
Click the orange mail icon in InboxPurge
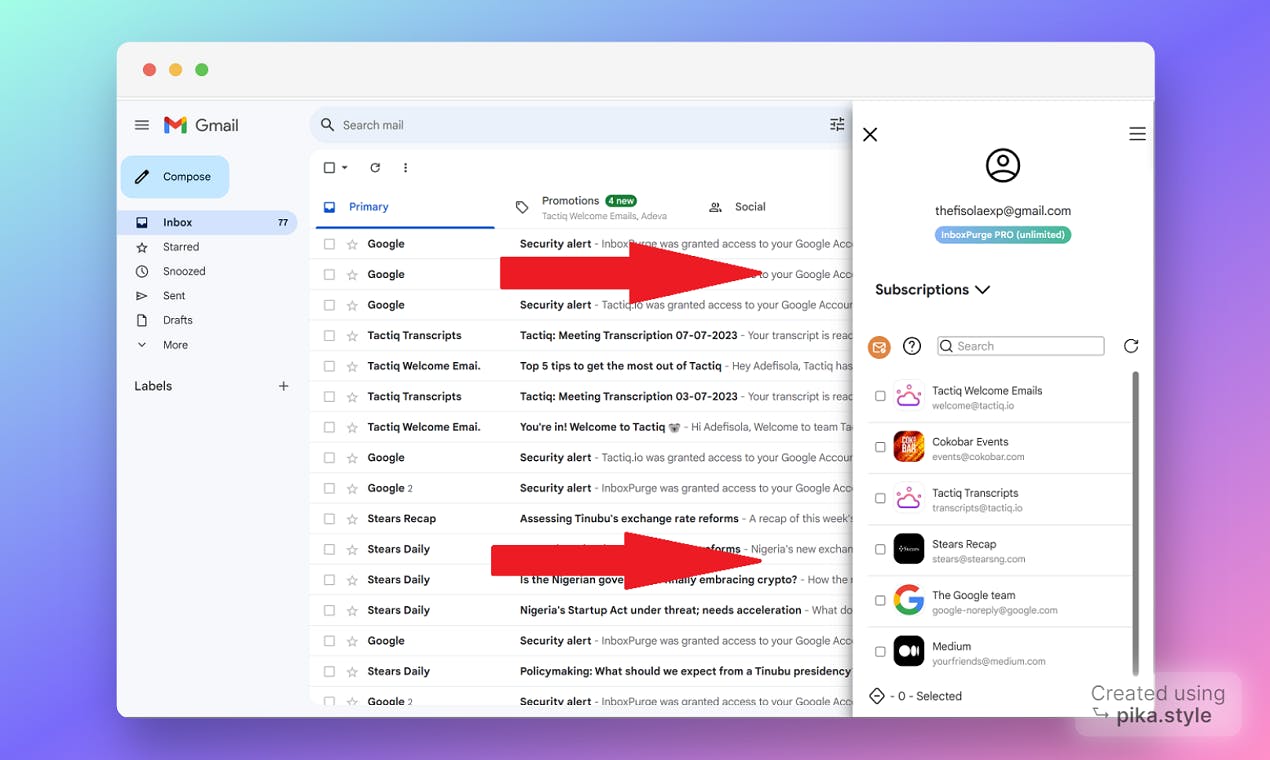879,347
